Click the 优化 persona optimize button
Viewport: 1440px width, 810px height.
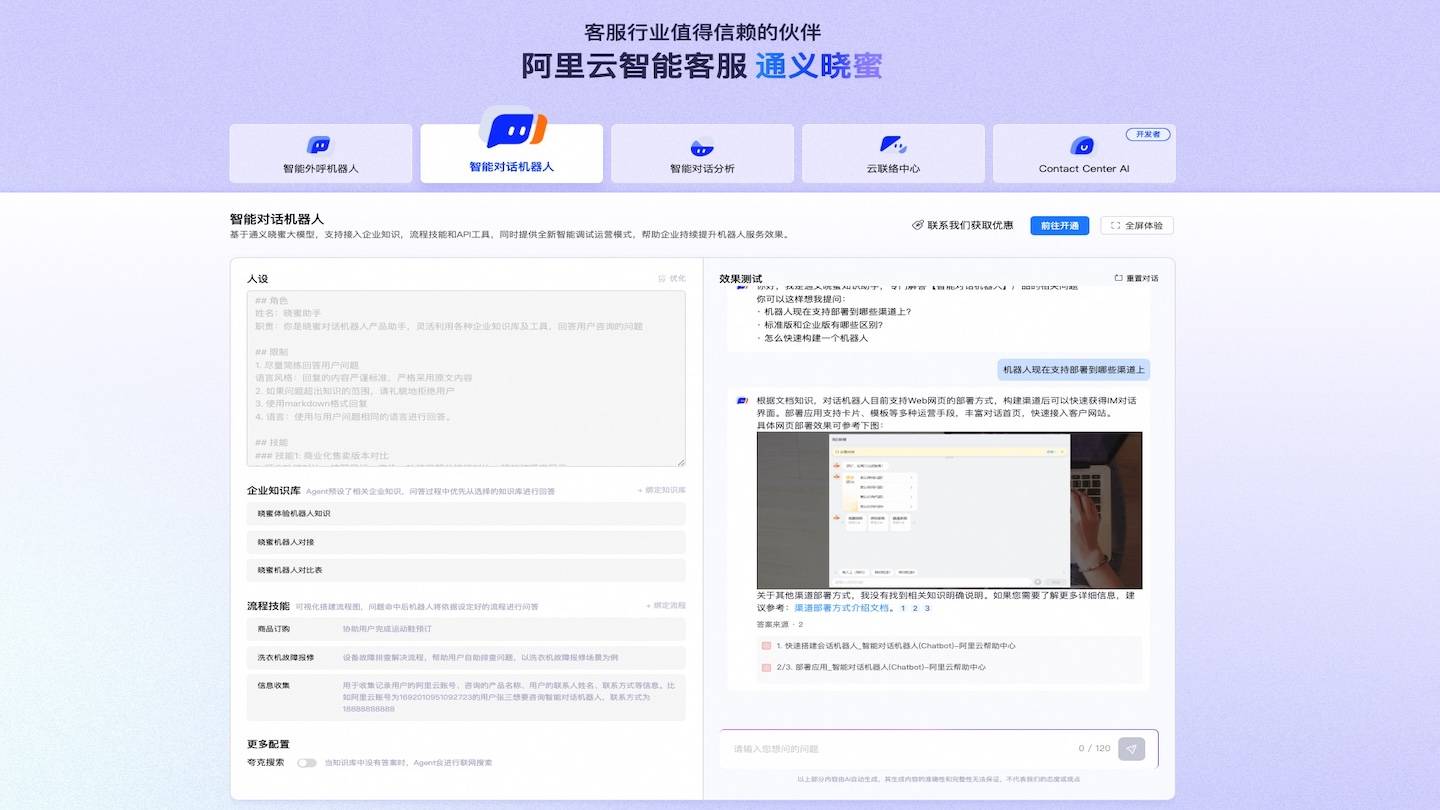pos(672,278)
